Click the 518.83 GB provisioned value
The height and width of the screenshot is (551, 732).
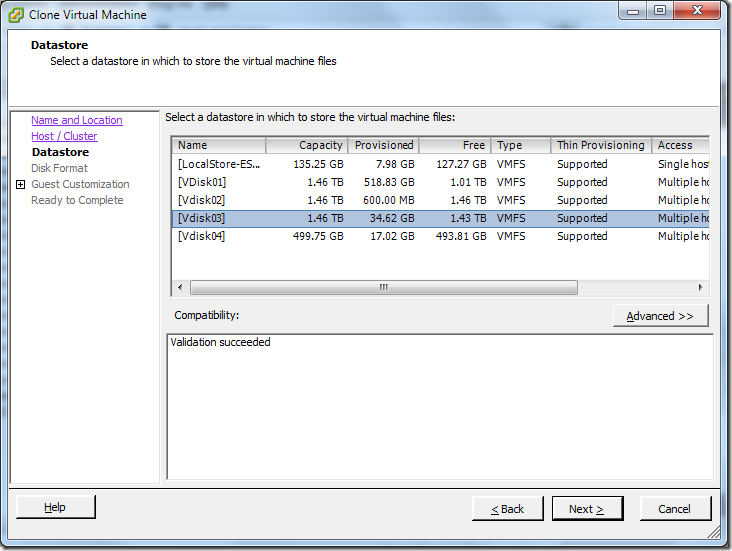[x=389, y=182]
